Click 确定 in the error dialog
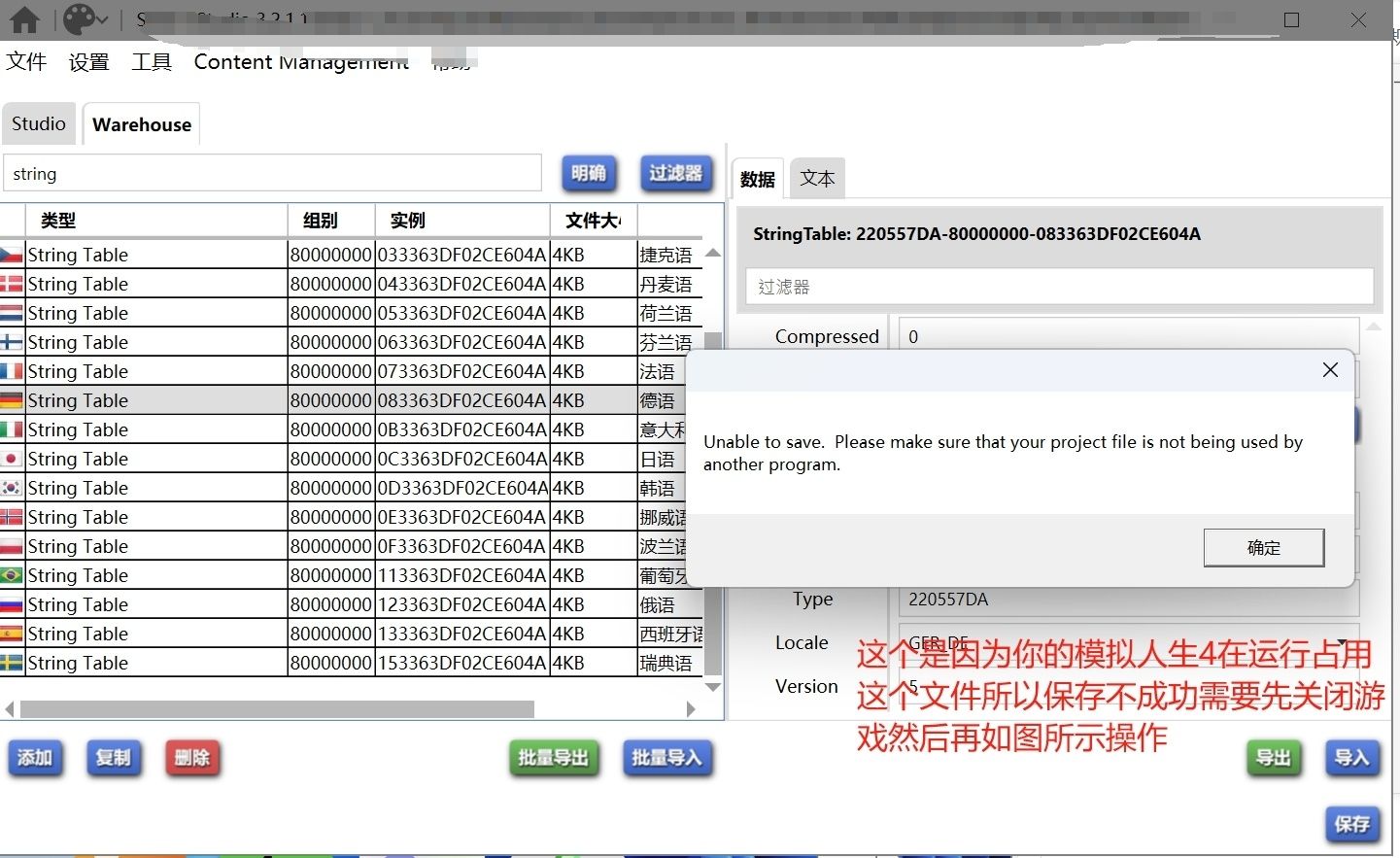Screen dimensions: 1400x858 (x=1264, y=547)
